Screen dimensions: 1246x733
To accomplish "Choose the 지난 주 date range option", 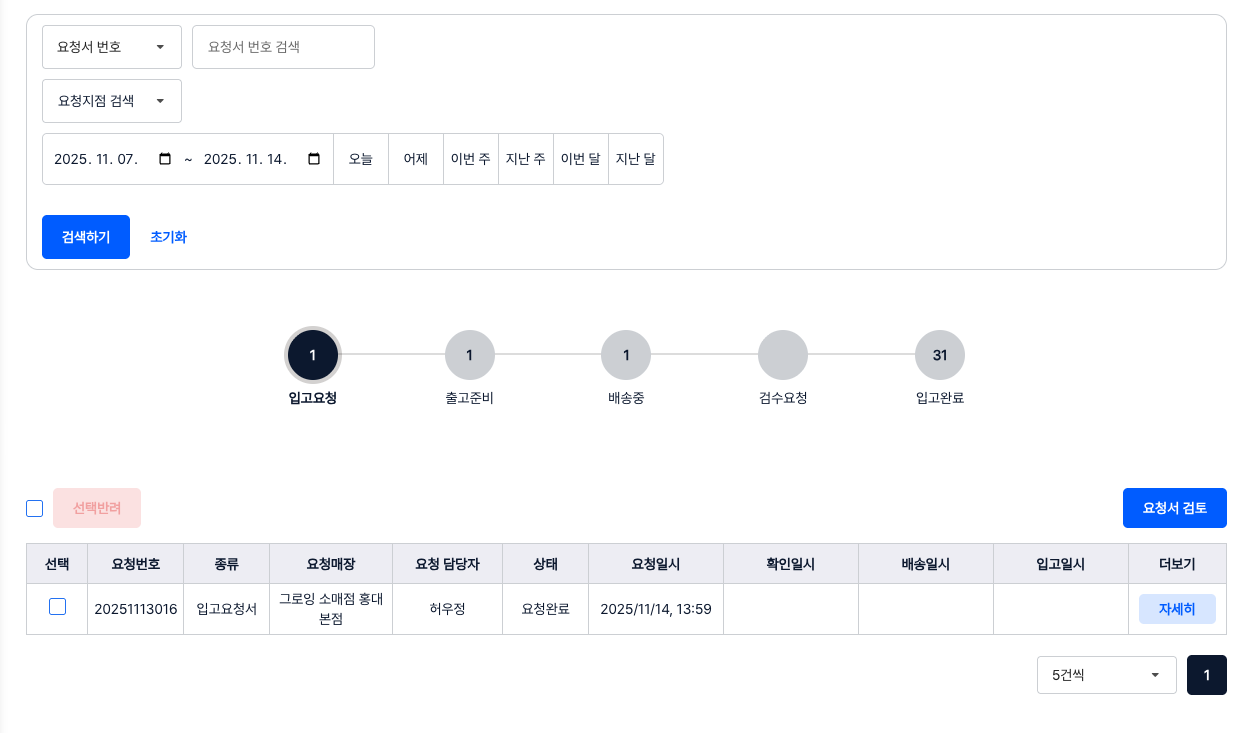I will [x=526, y=159].
